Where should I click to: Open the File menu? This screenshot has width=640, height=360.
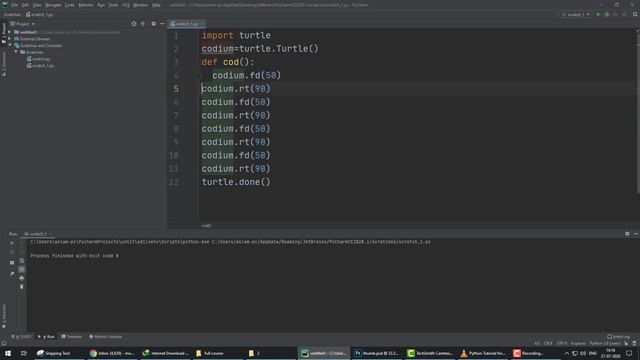coord(15,5)
